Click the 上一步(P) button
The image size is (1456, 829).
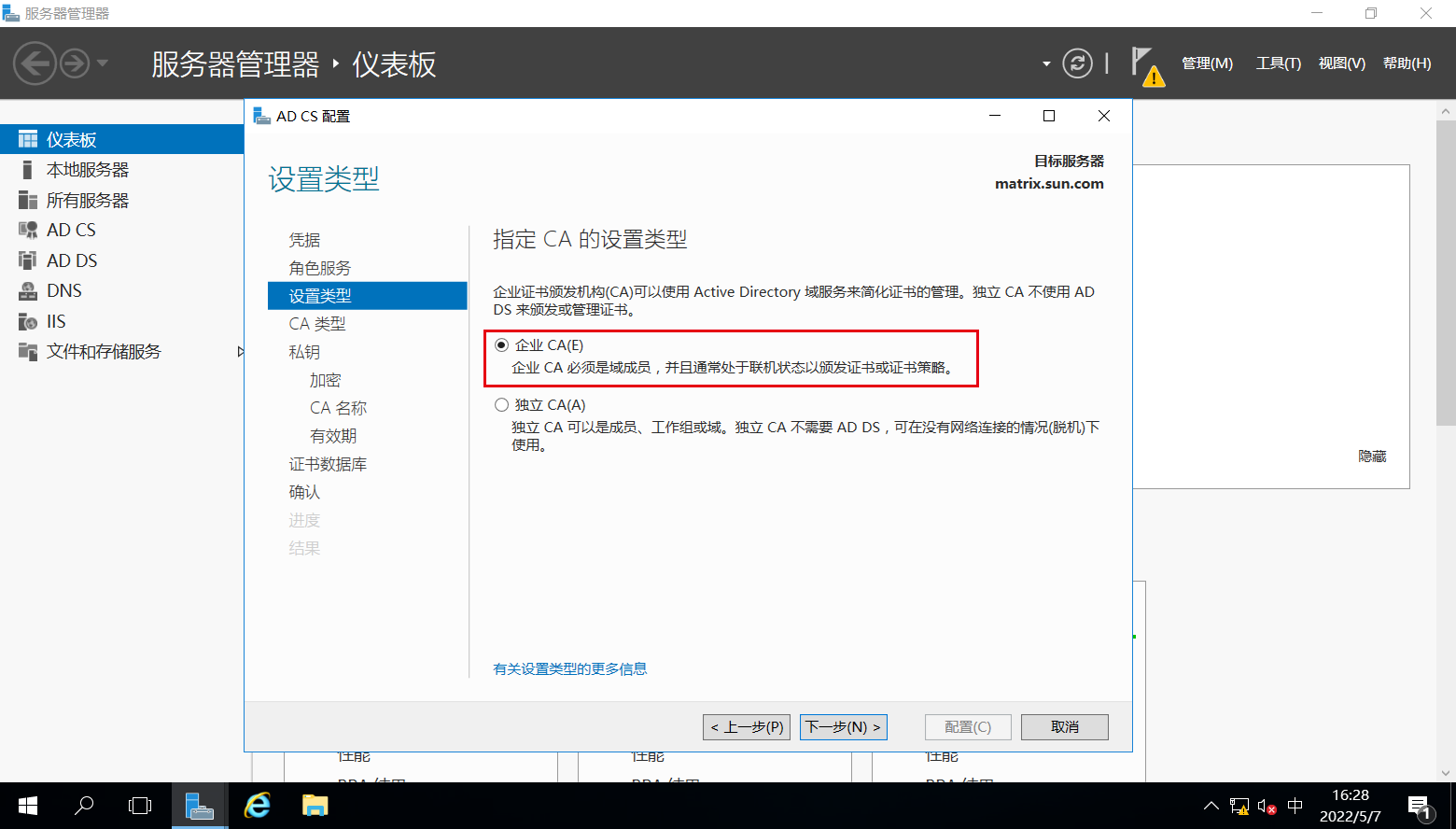coord(747,727)
